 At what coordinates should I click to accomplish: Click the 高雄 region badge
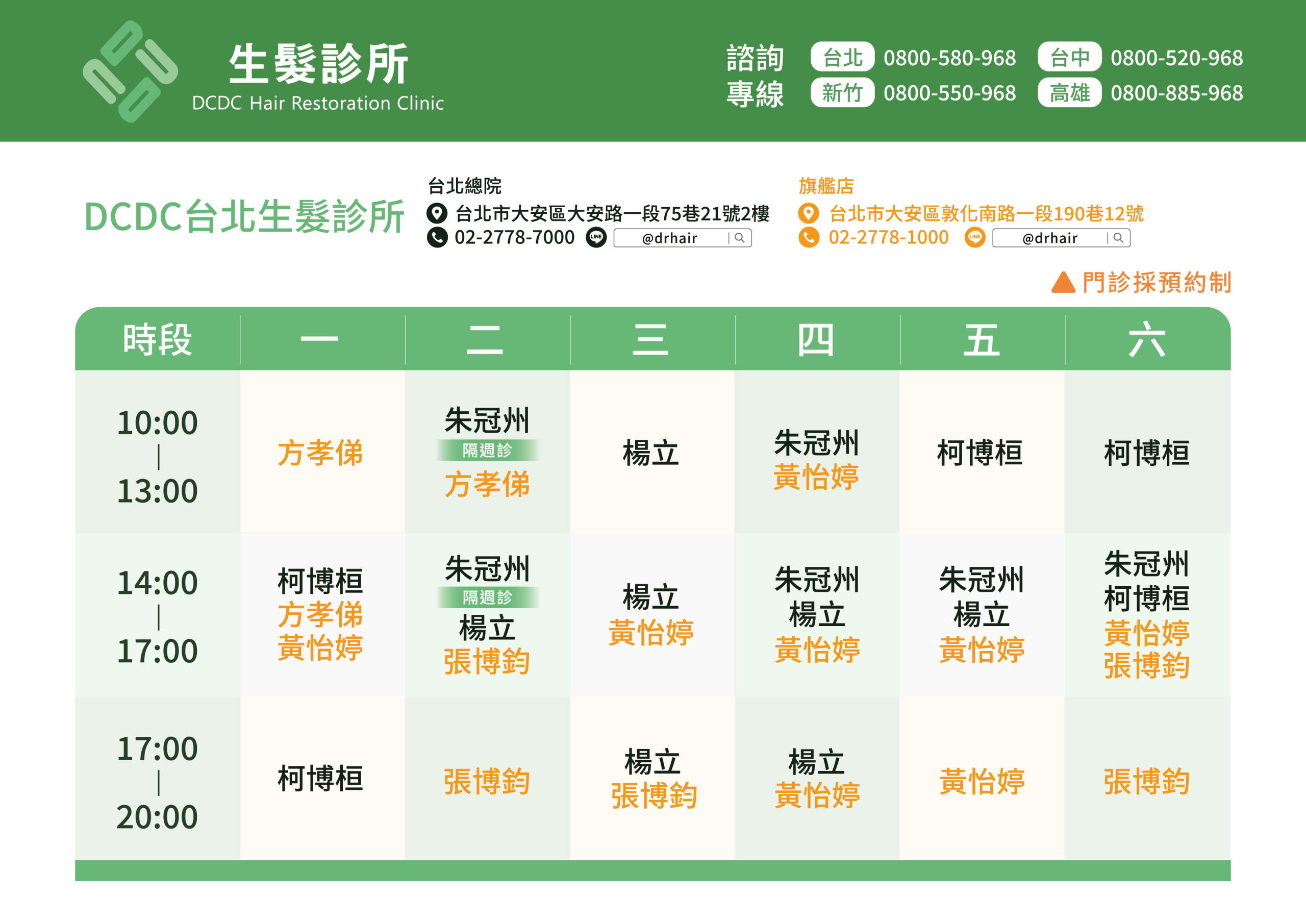pyautogui.click(x=1069, y=93)
